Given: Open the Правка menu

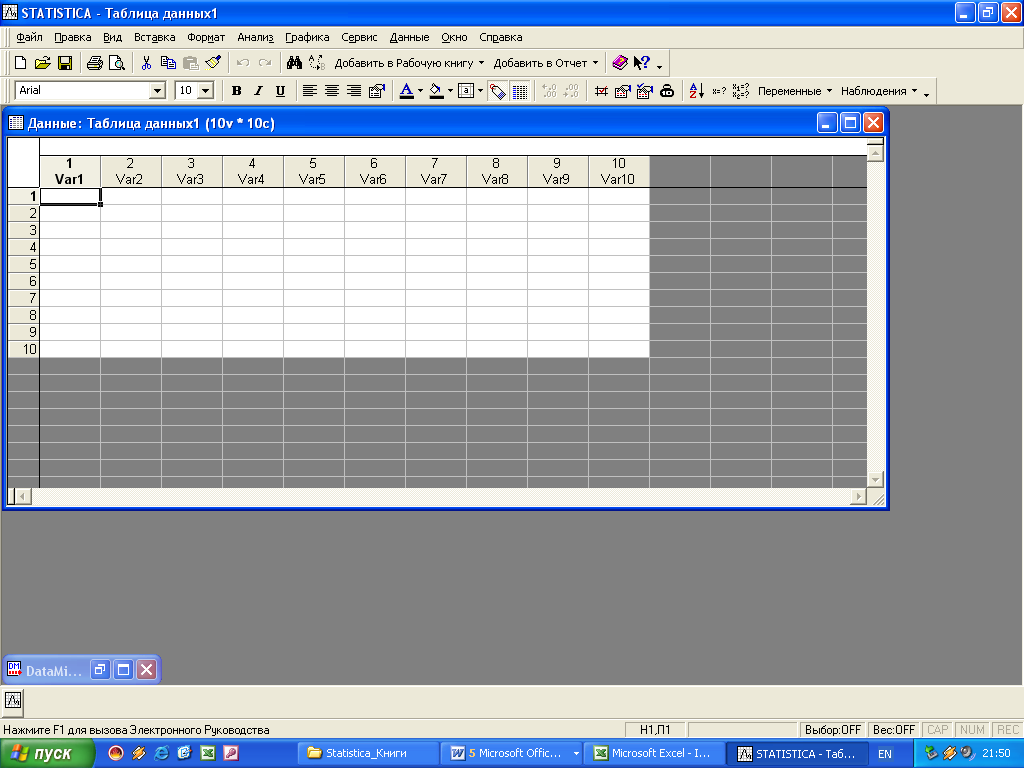Looking at the screenshot, I should click(72, 37).
